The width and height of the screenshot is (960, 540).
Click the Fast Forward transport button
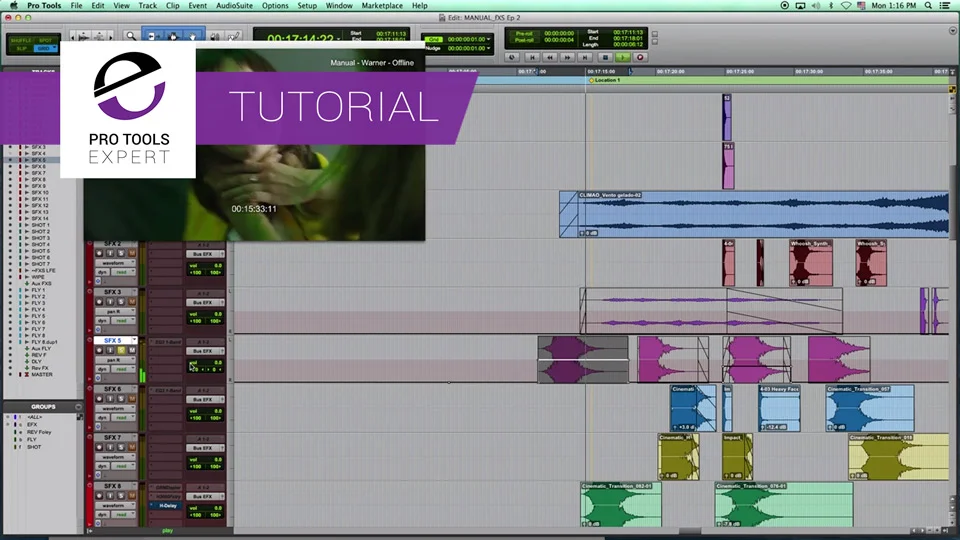pyautogui.click(x=568, y=57)
